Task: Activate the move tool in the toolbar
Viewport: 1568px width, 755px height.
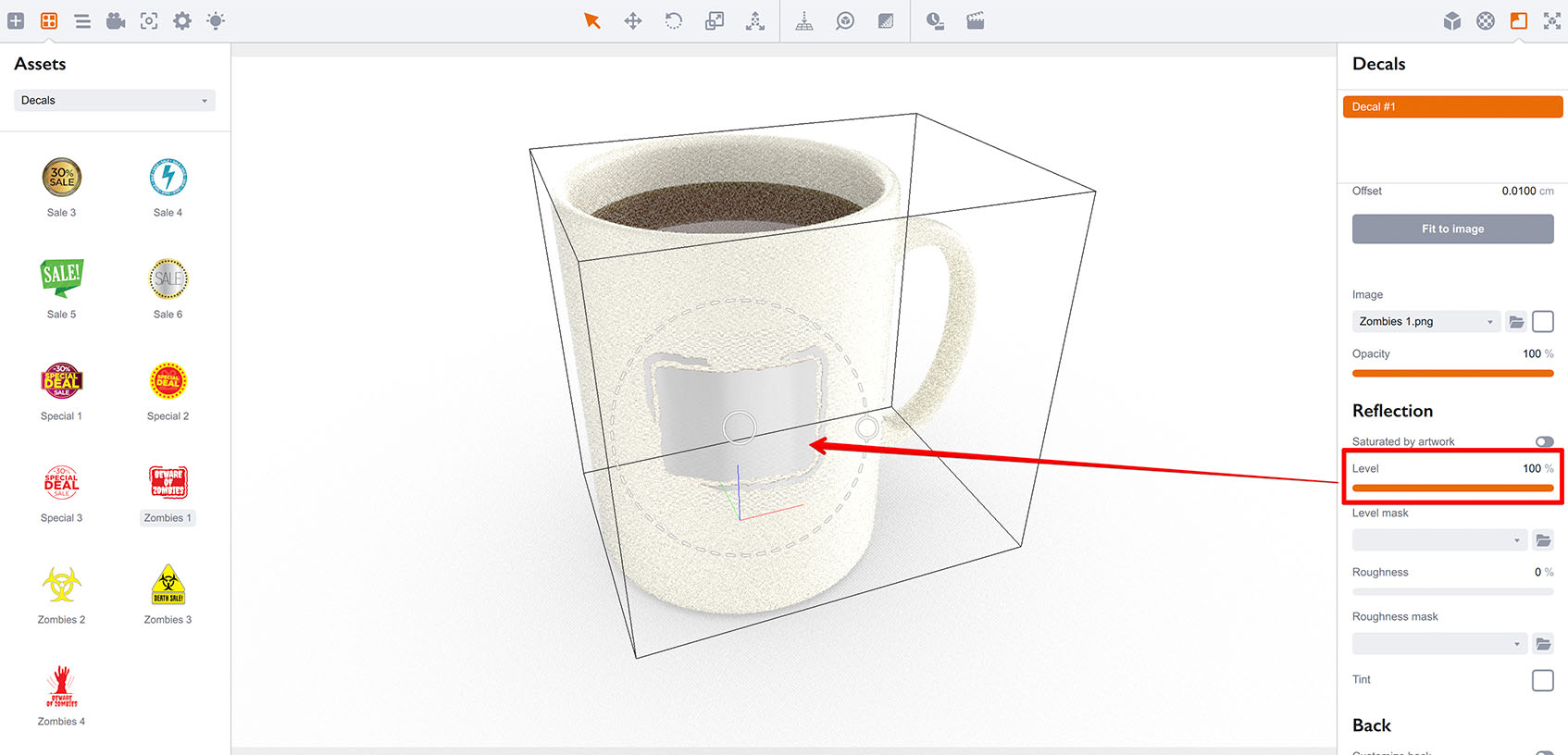Action: click(x=633, y=20)
